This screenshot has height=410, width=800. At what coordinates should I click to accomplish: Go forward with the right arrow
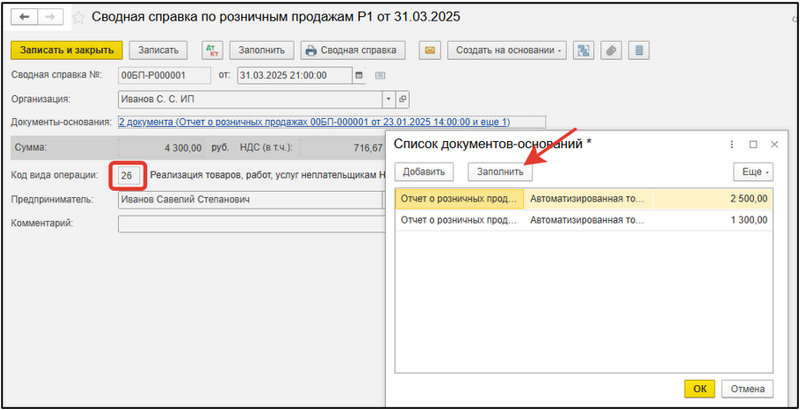50,18
